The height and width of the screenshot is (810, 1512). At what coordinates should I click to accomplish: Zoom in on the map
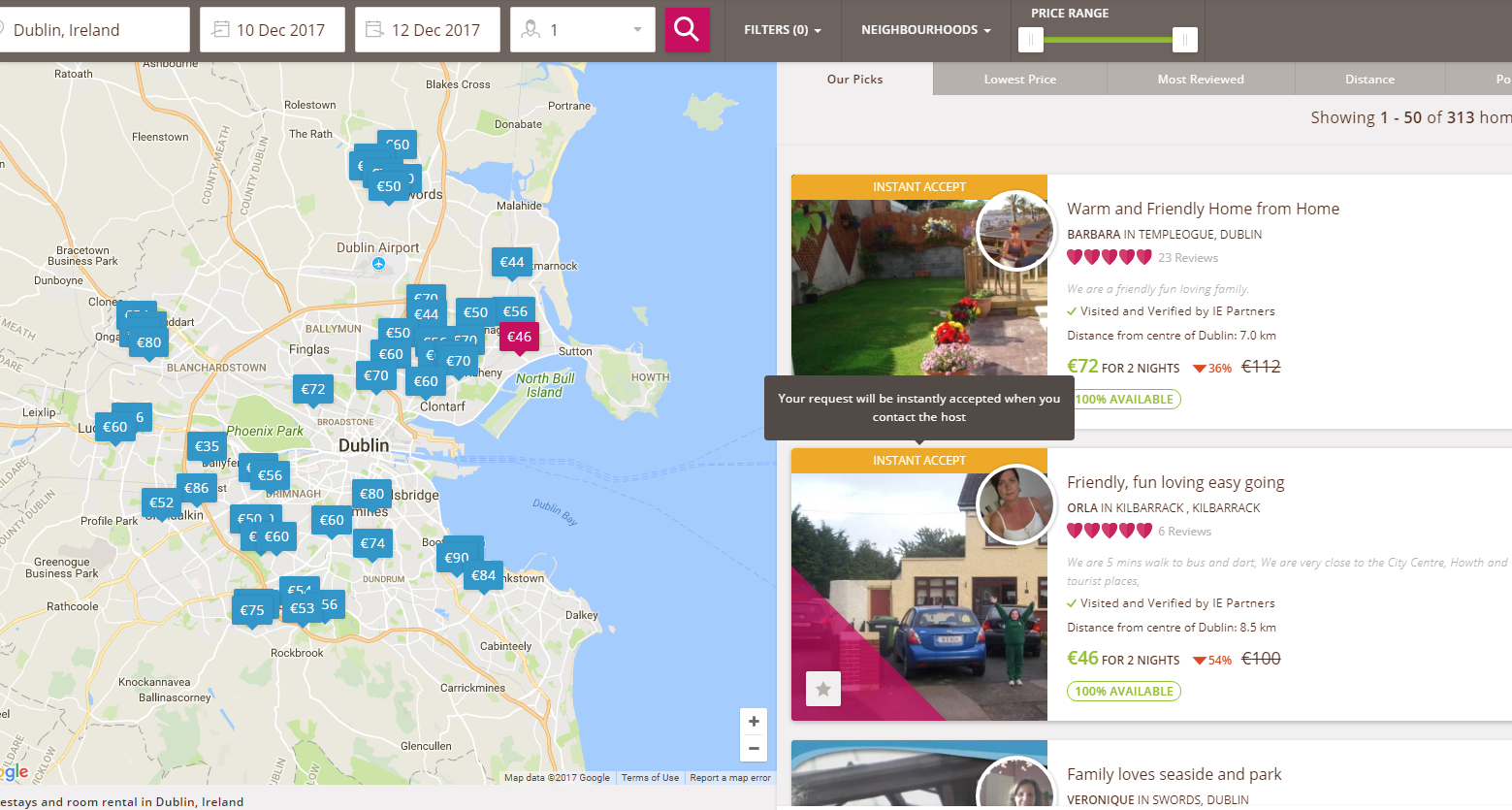[754, 722]
